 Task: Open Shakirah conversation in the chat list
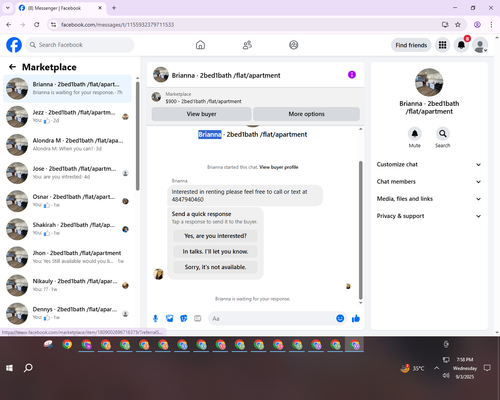pyautogui.click(x=67, y=229)
